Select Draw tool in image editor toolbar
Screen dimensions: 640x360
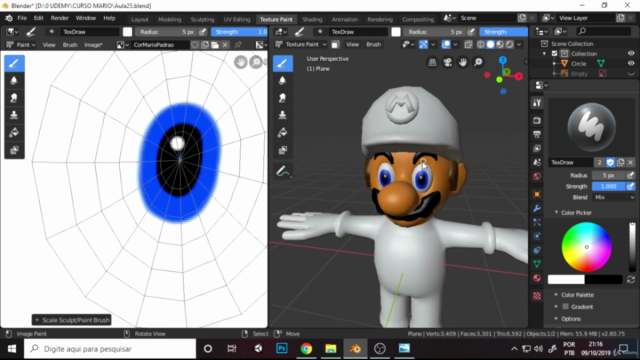[14, 64]
